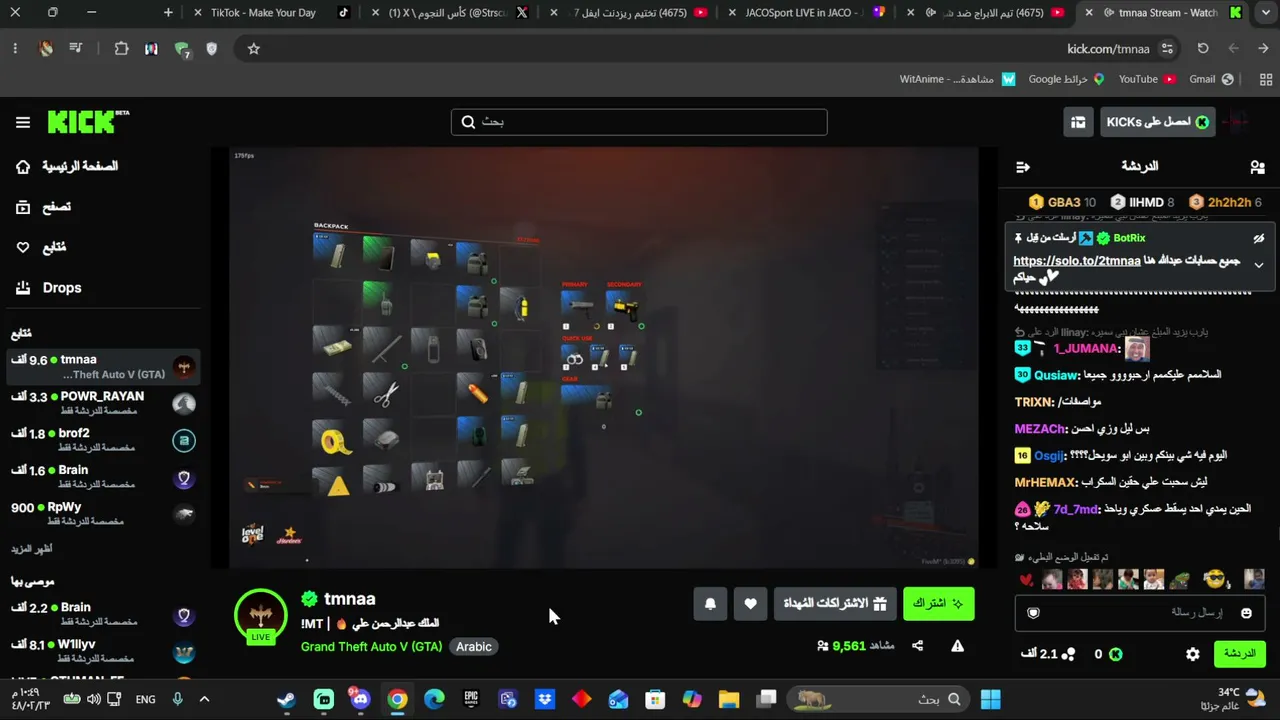Show hidden system tray icons chevron
Viewport: 1280px width, 720px height.
[204, 700]
